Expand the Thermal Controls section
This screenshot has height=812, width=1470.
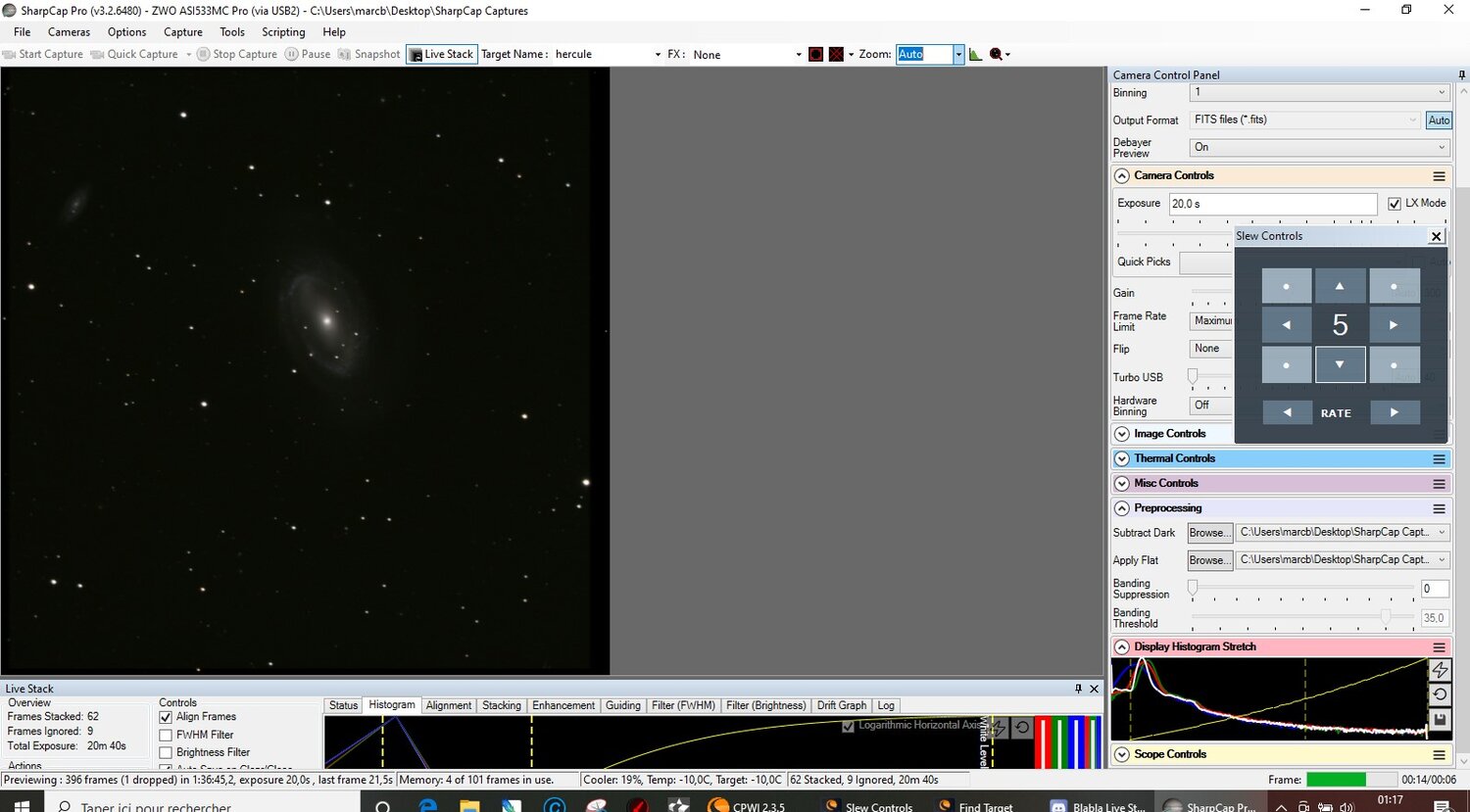click(1120, 458)
